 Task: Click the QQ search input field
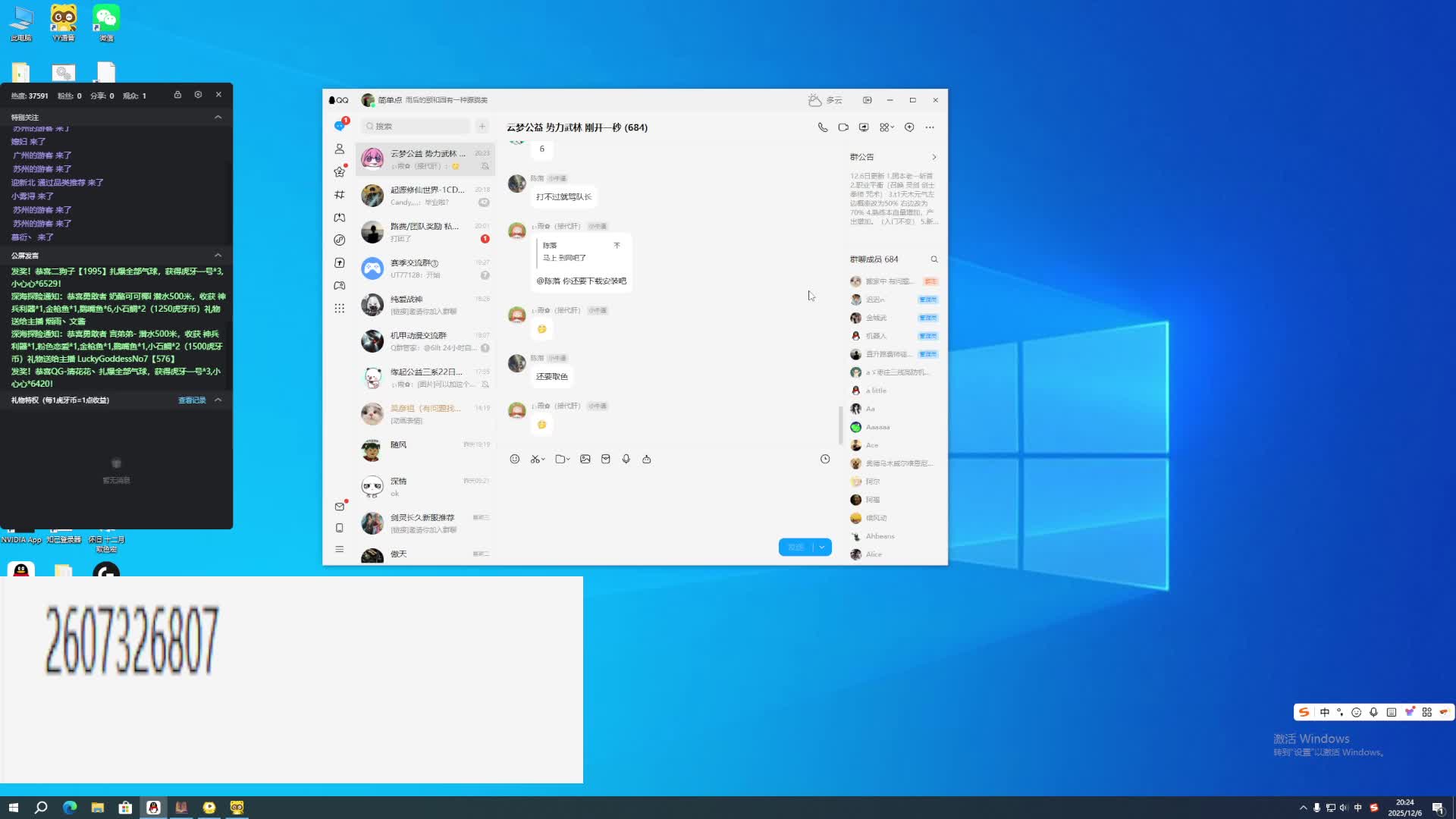(416, 127)
